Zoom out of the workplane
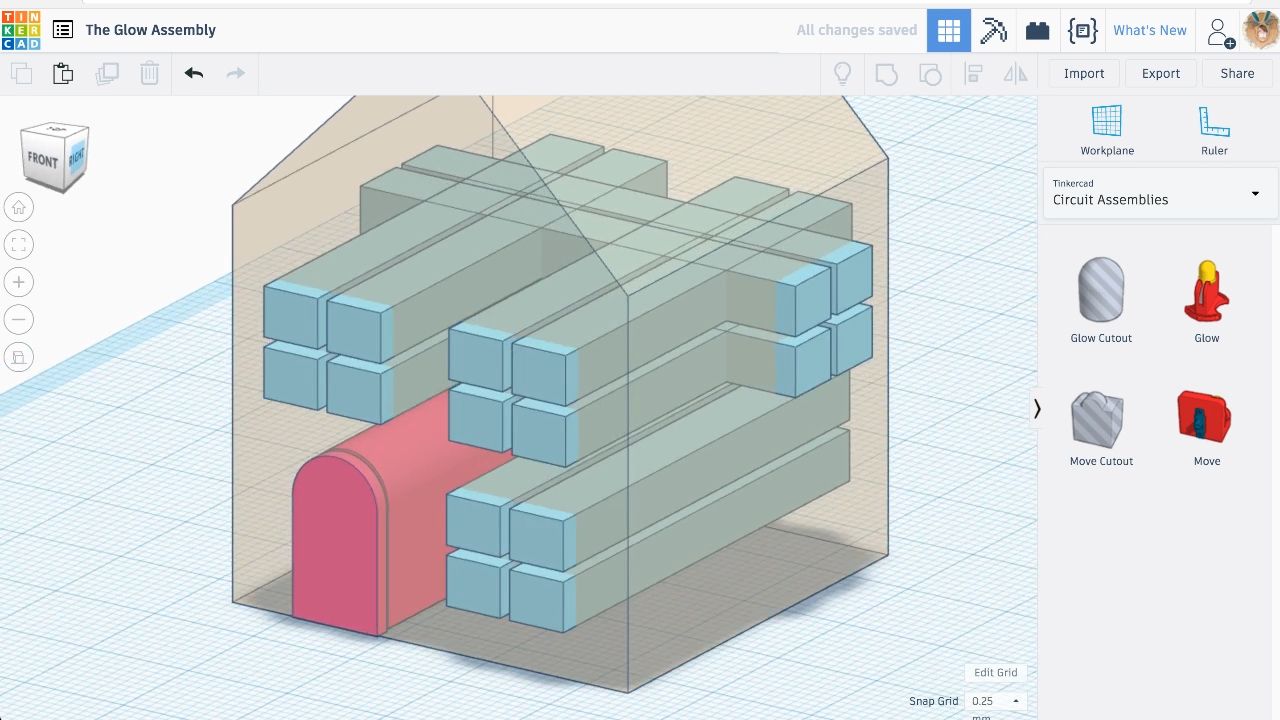The height and width of the screenshot is (720, 1280). click(x=19, y=320)
